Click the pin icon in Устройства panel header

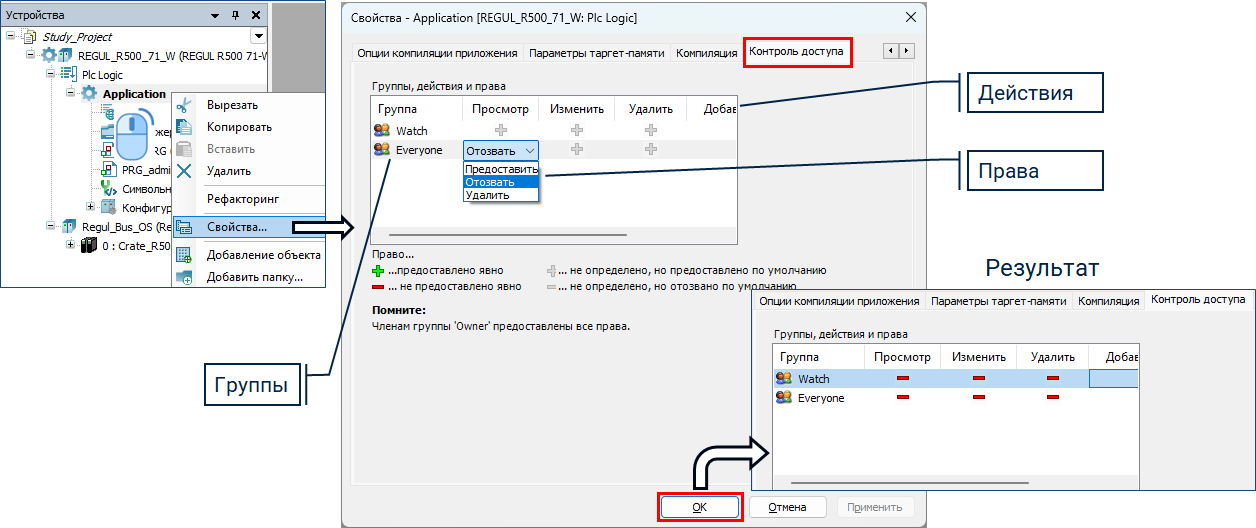(235, 15)
